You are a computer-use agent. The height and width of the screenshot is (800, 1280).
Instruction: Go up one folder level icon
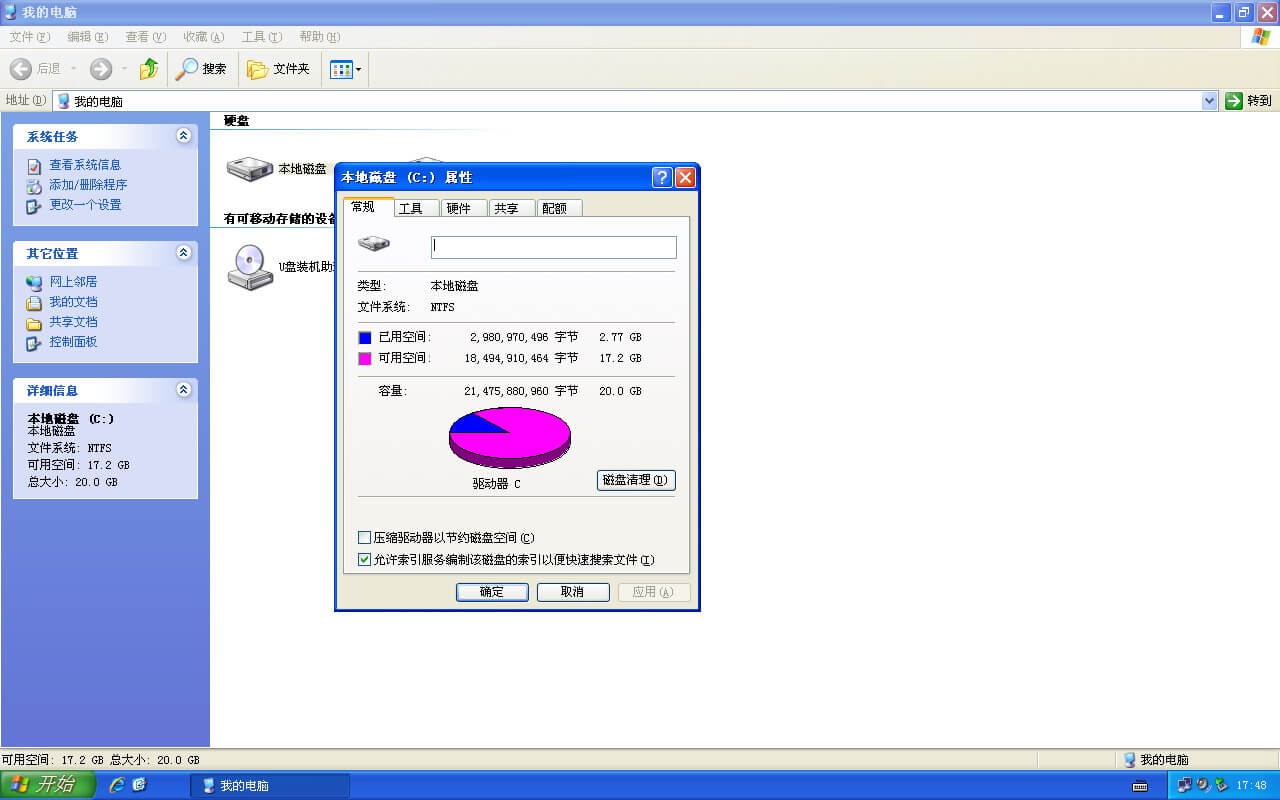(149, 69)
